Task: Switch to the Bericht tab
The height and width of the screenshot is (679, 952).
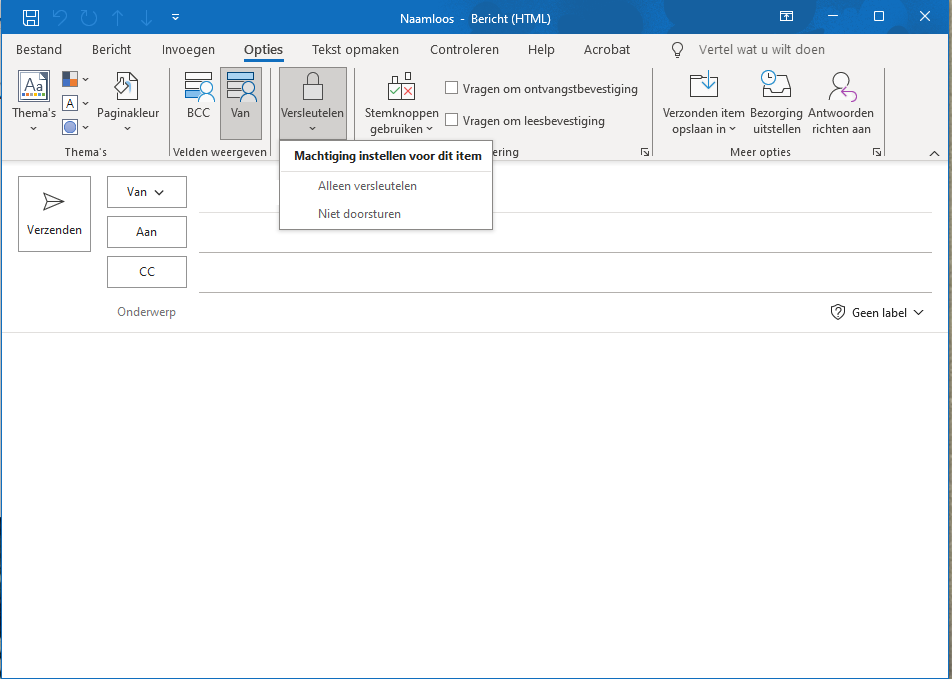Action: (x=111, y=50)
